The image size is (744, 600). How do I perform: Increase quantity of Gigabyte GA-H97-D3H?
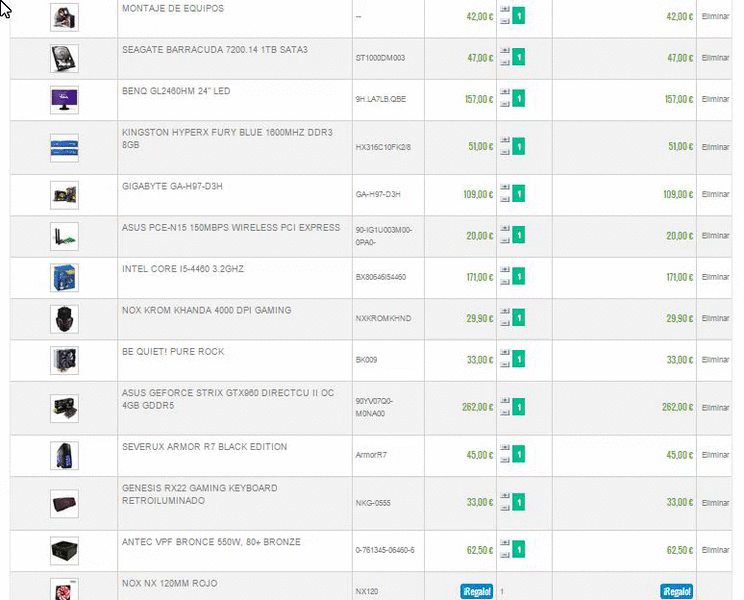(x=505, y=187)
